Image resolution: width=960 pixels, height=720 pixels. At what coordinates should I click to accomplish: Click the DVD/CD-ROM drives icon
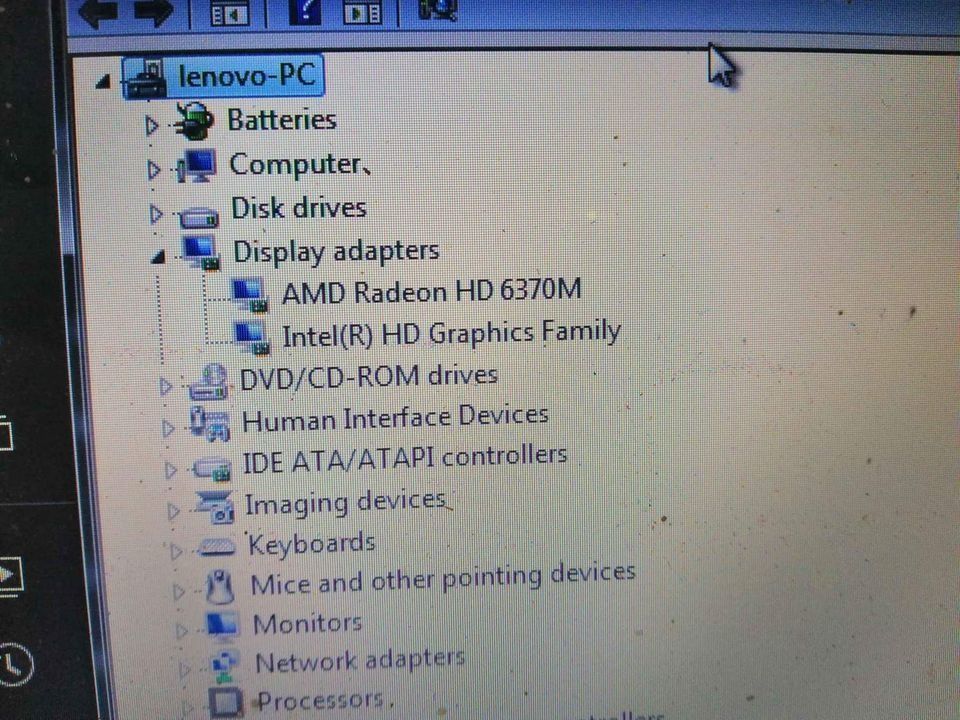[209, 382]
